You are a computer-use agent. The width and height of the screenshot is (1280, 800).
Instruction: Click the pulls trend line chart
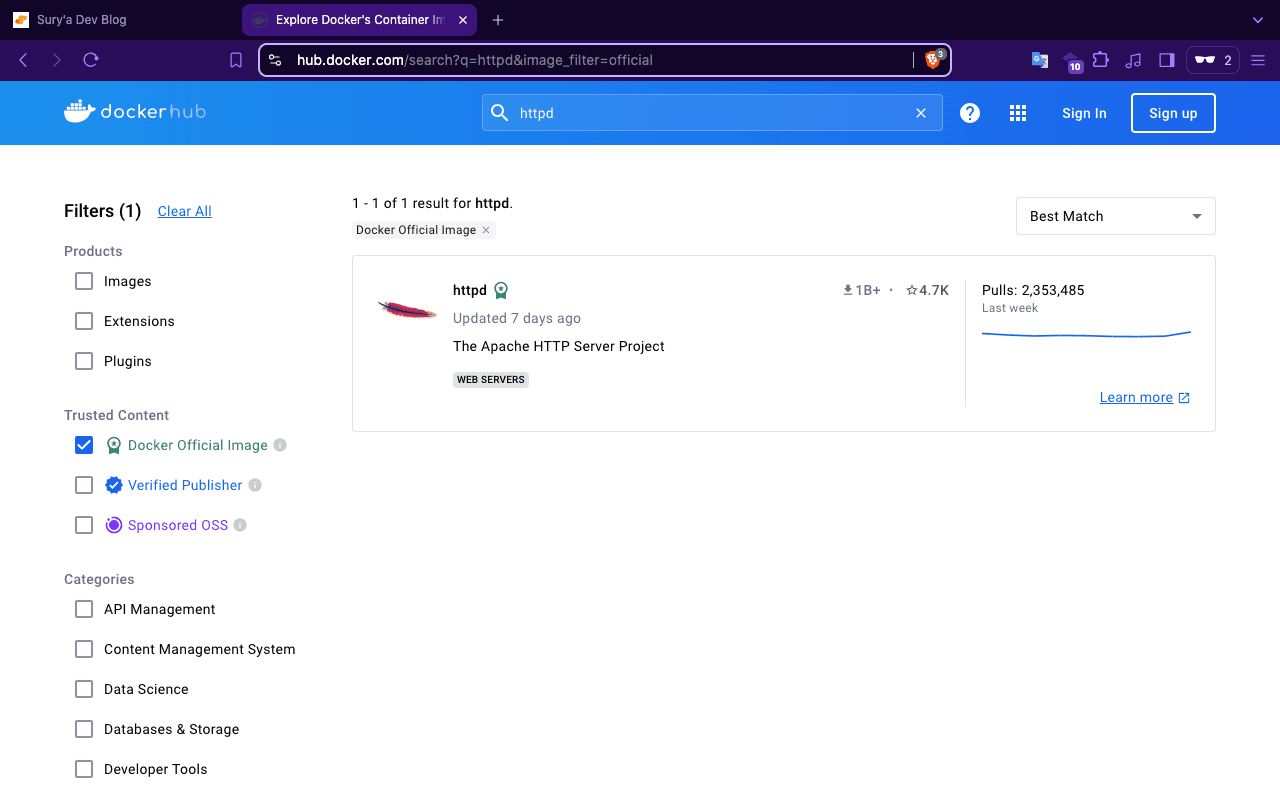coord(1086,335)
